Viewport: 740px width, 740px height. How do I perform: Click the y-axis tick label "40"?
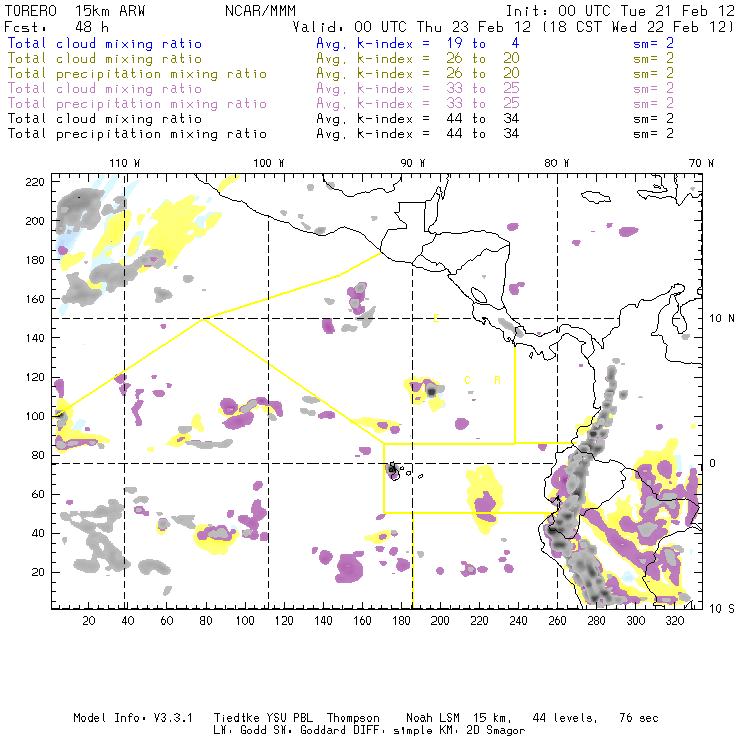pos(38,533)
